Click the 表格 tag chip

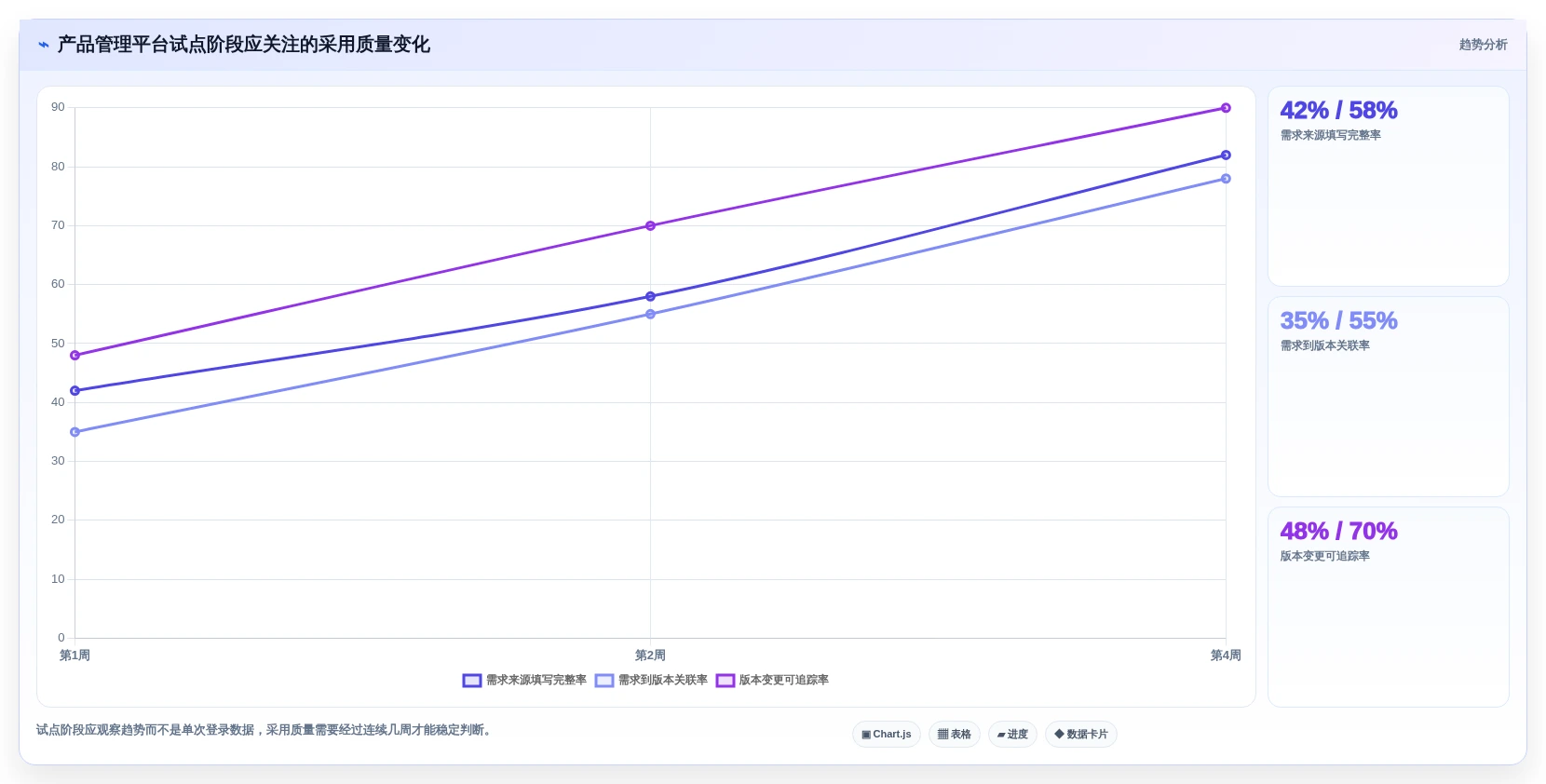click(x=955, y=735)
